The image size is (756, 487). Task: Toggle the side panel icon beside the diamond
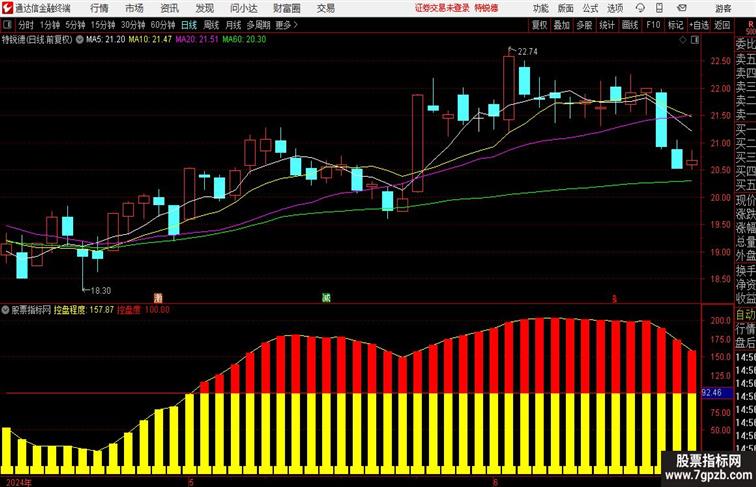695,40
